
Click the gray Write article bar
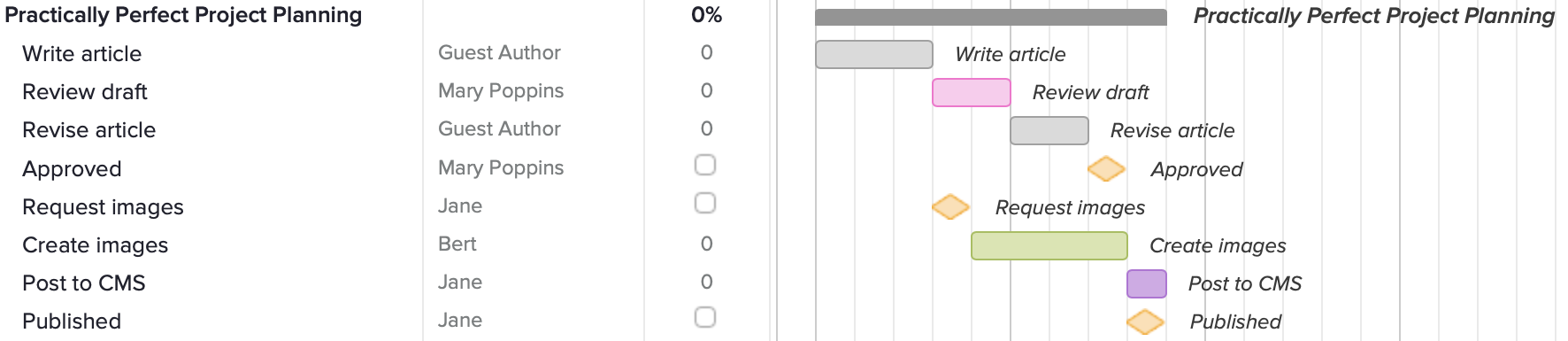coord(874,54)
